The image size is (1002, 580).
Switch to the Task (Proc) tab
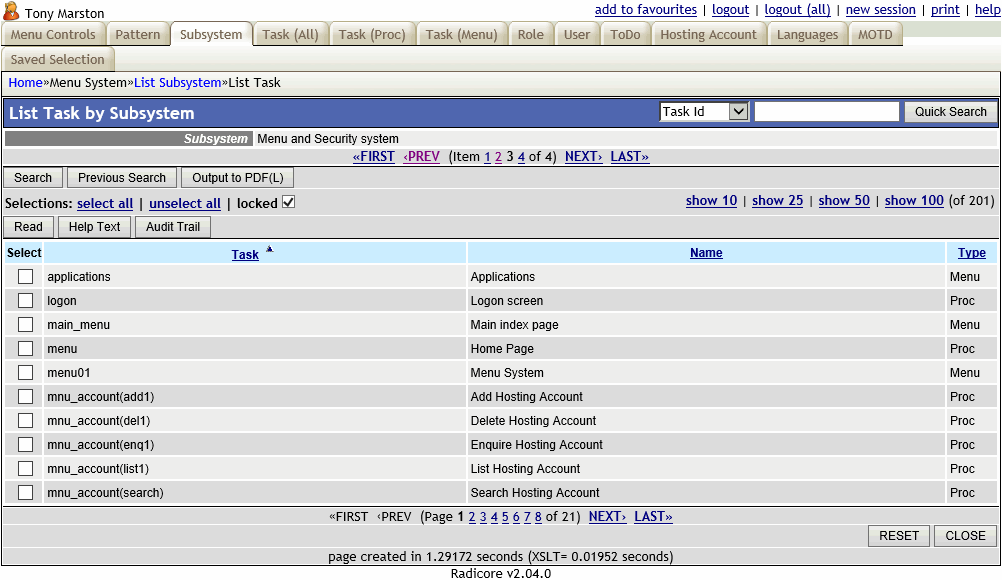[x=372, y=33]
